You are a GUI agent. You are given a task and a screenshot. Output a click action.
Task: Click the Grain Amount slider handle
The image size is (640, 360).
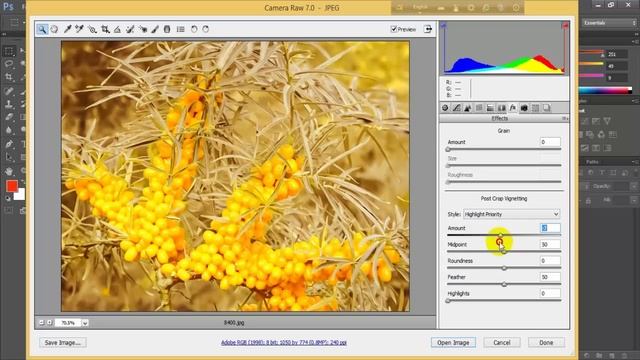point(448,150)
